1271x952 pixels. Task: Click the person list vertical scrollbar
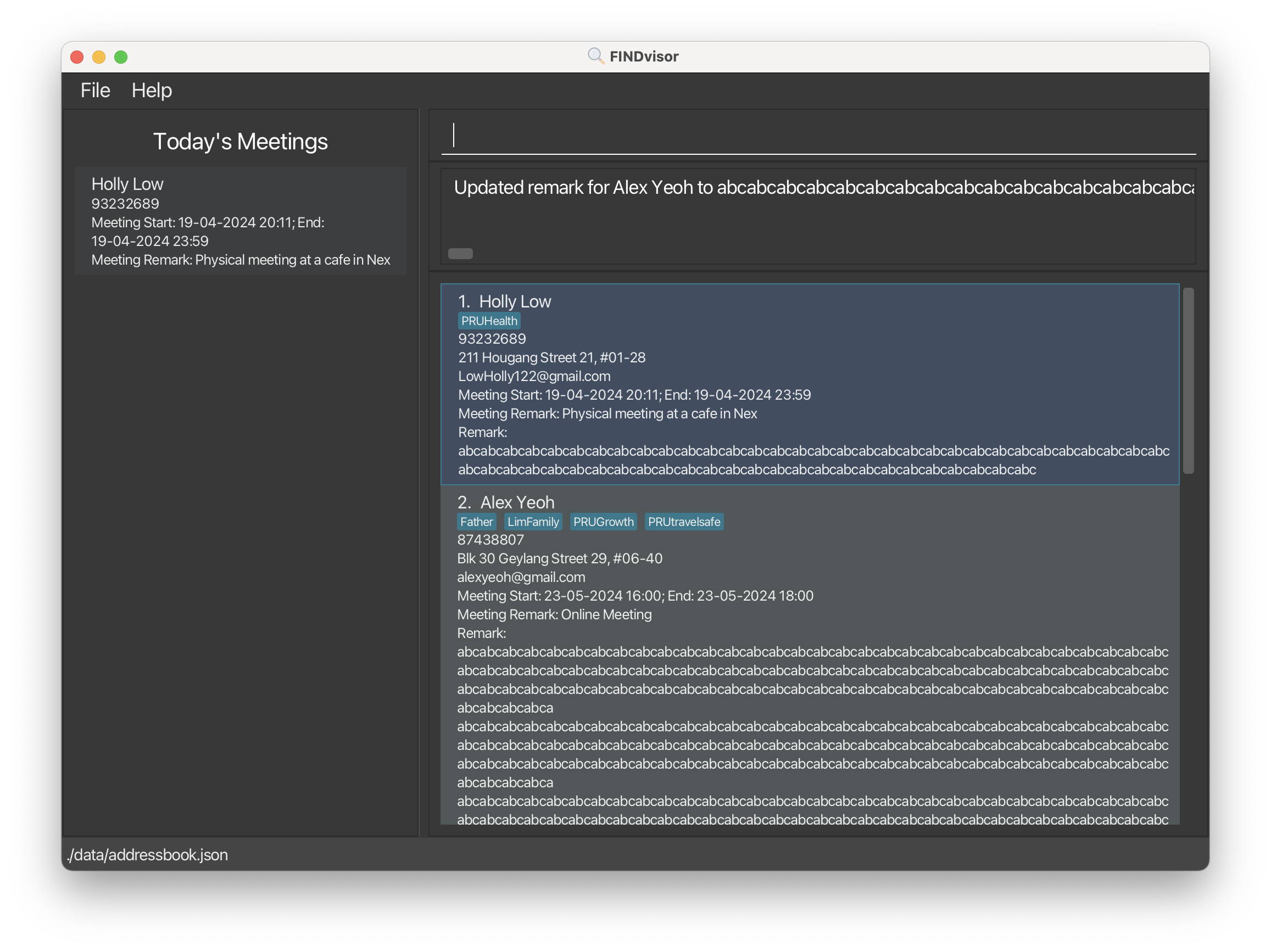coord(1188,380)
